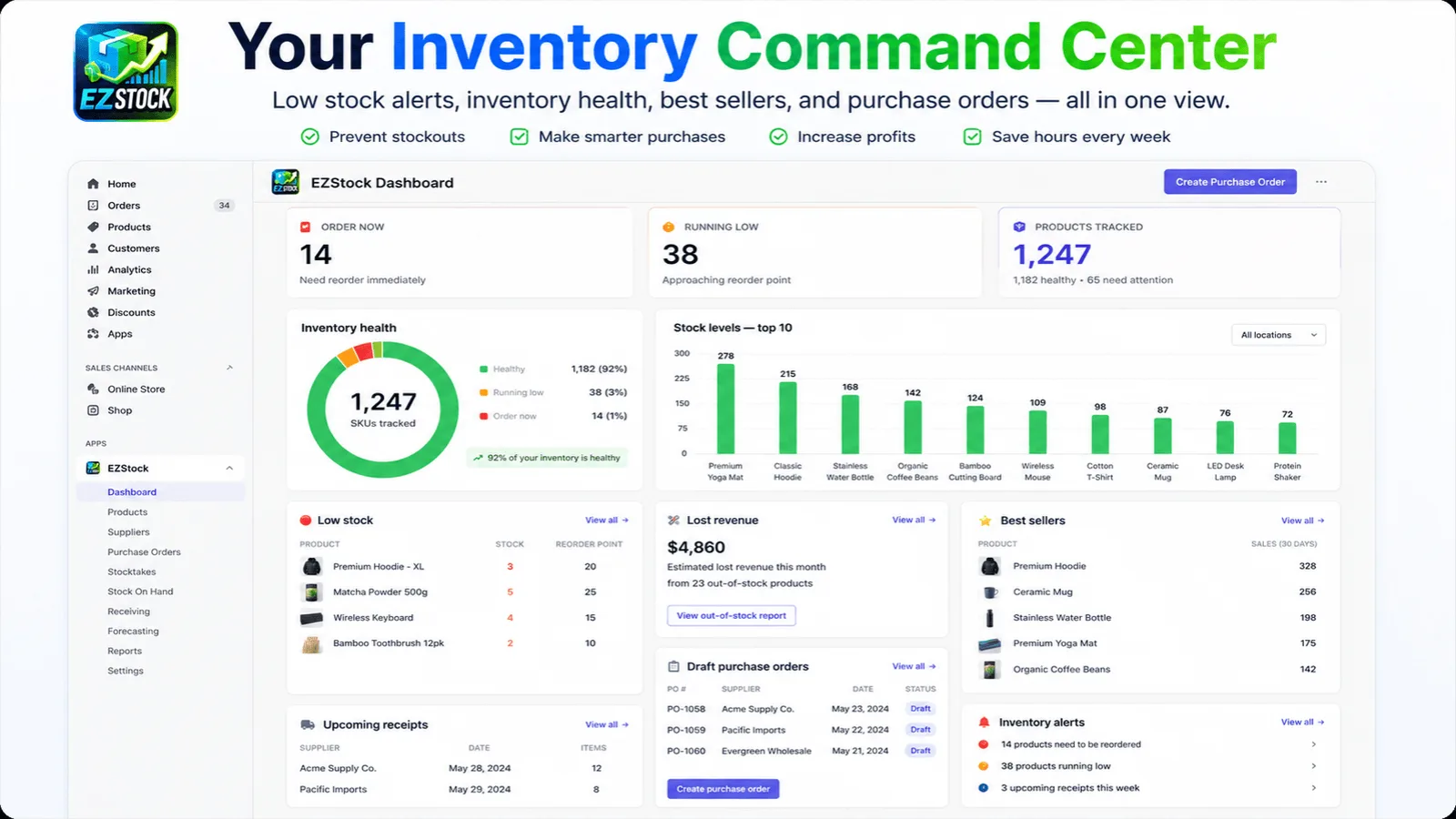Screen dimensions: 1456x819
Task: Click the Orders count badge 34
Action: tap(224, 206)
